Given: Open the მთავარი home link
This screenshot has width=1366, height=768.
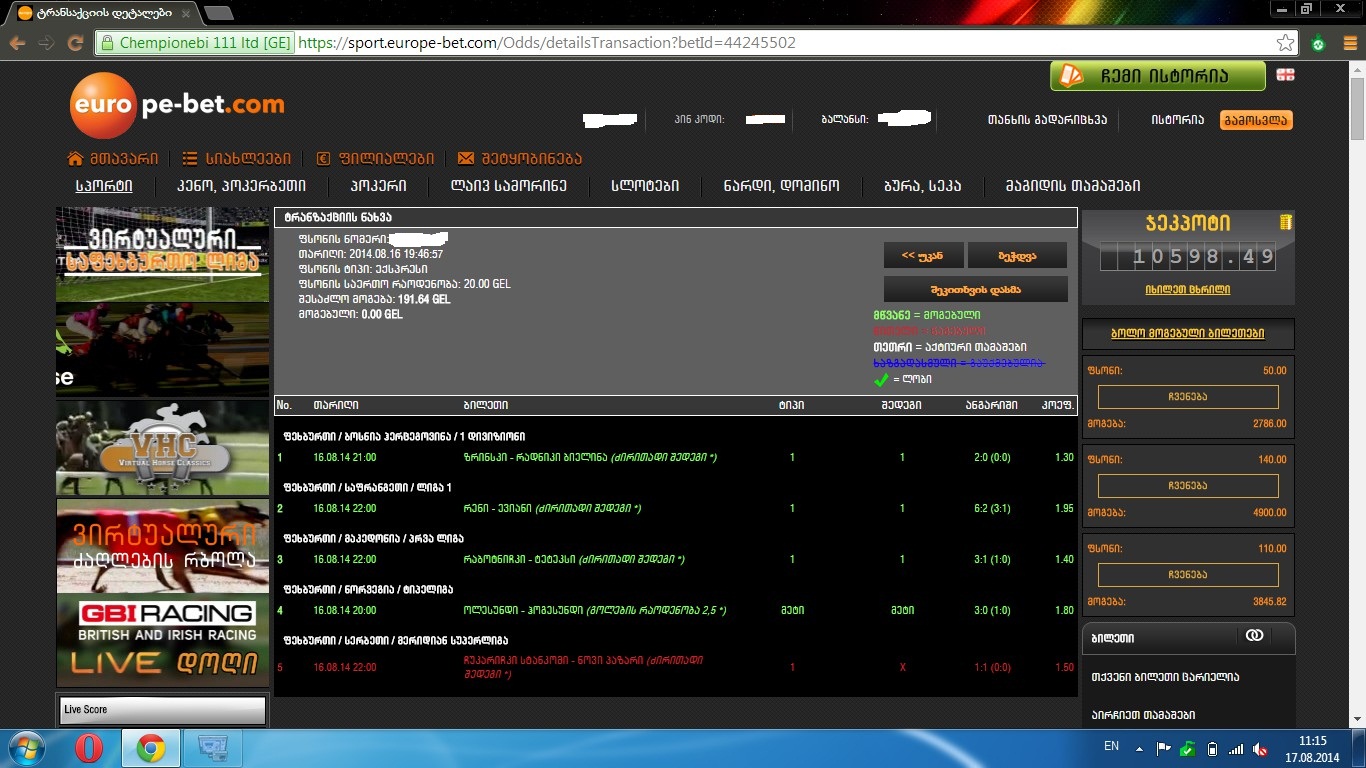Looking at the screenshot, I should click(123, 158).
